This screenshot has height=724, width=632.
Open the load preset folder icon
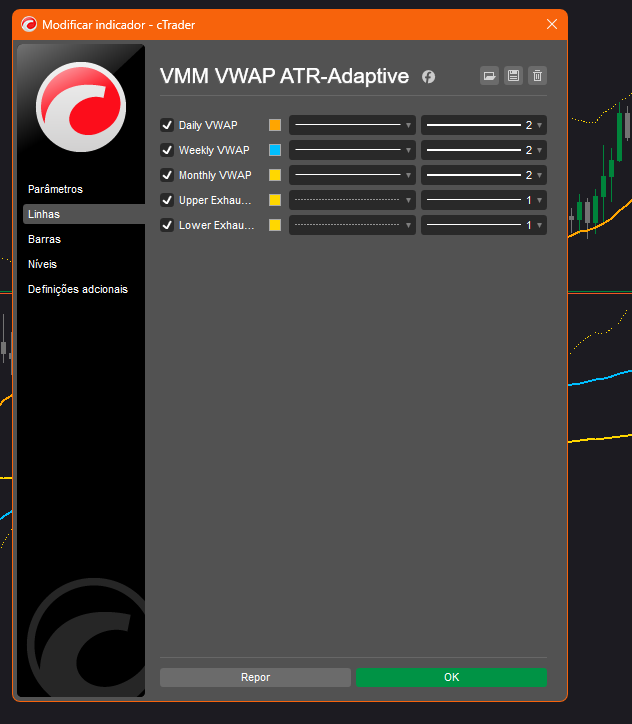click(x=489, y=76)
